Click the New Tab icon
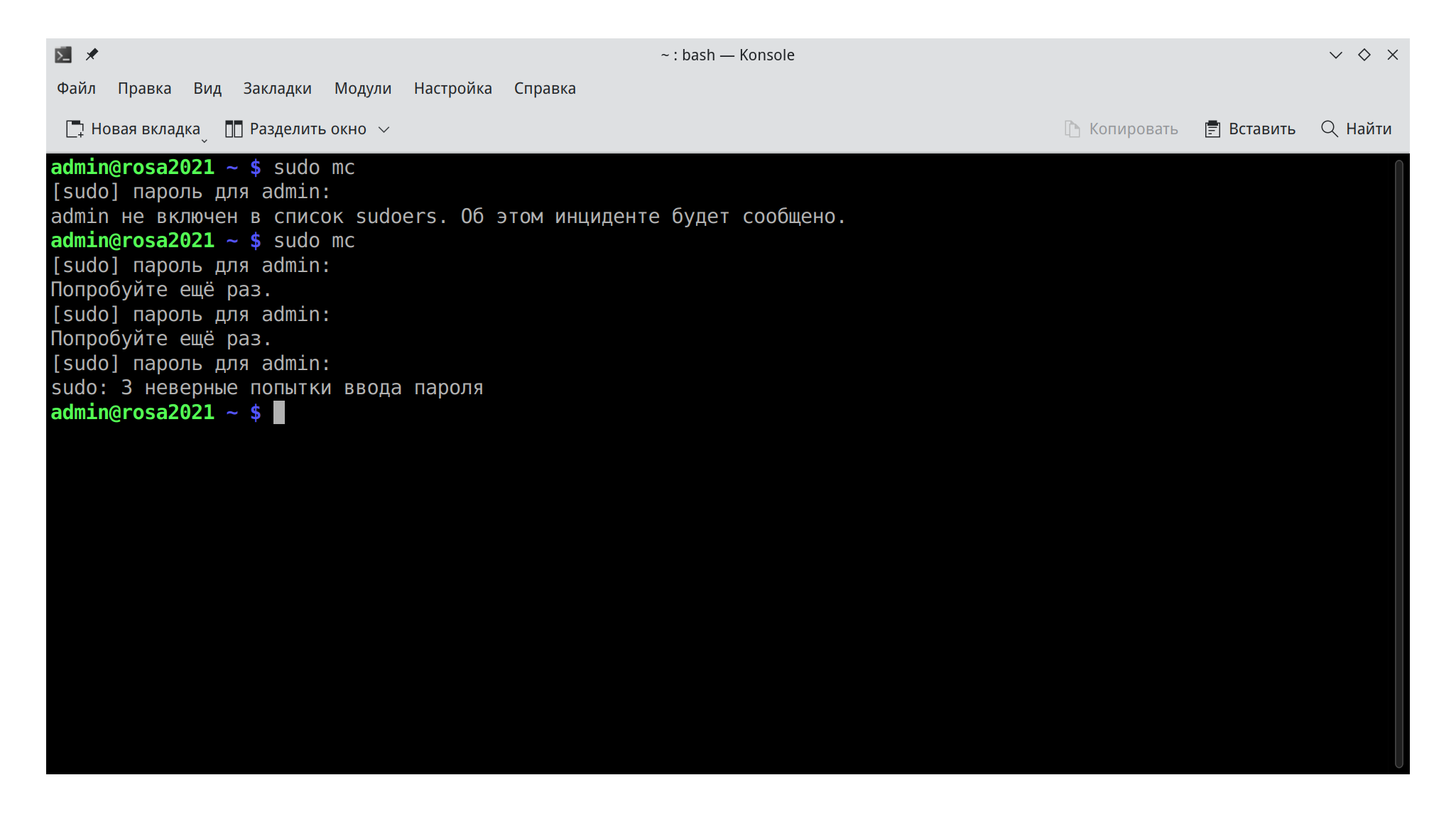1456x829 pixels. click(x=75, y=129)
